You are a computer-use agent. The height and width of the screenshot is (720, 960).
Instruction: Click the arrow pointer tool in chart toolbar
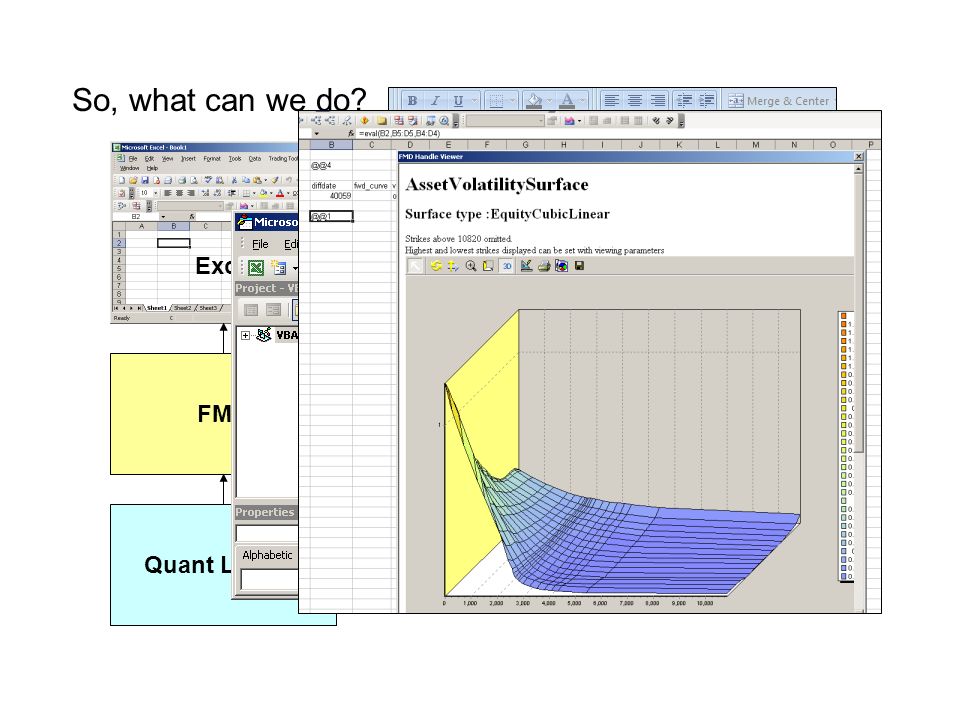coord(415,266)
